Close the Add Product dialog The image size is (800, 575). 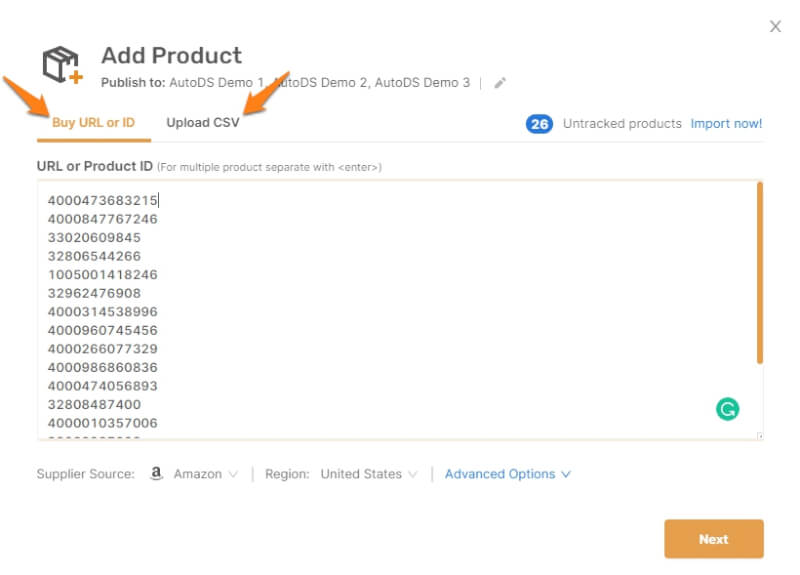[x=775, y=27]
